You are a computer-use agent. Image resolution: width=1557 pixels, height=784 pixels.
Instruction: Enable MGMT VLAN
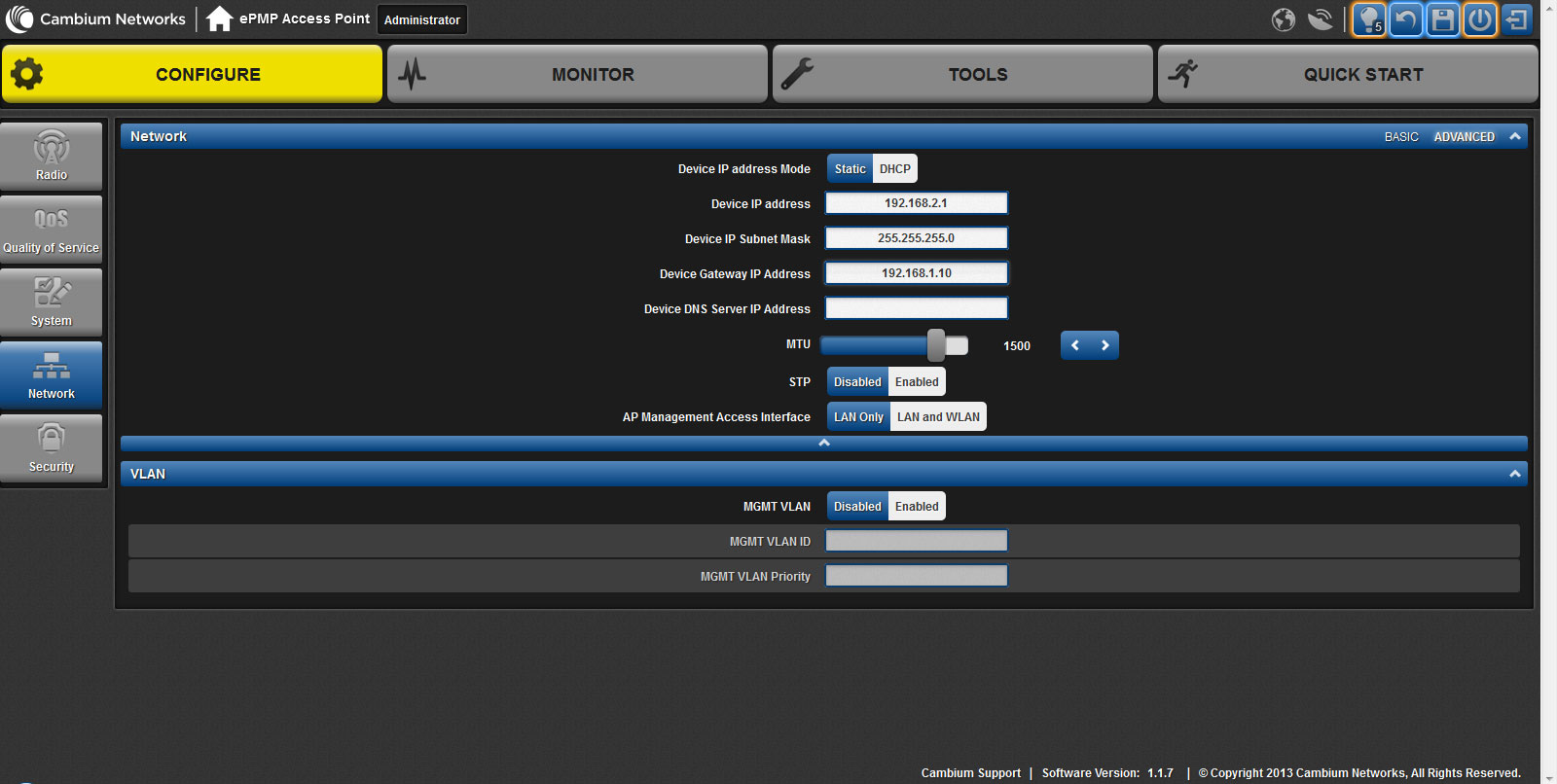click(917, 507)
